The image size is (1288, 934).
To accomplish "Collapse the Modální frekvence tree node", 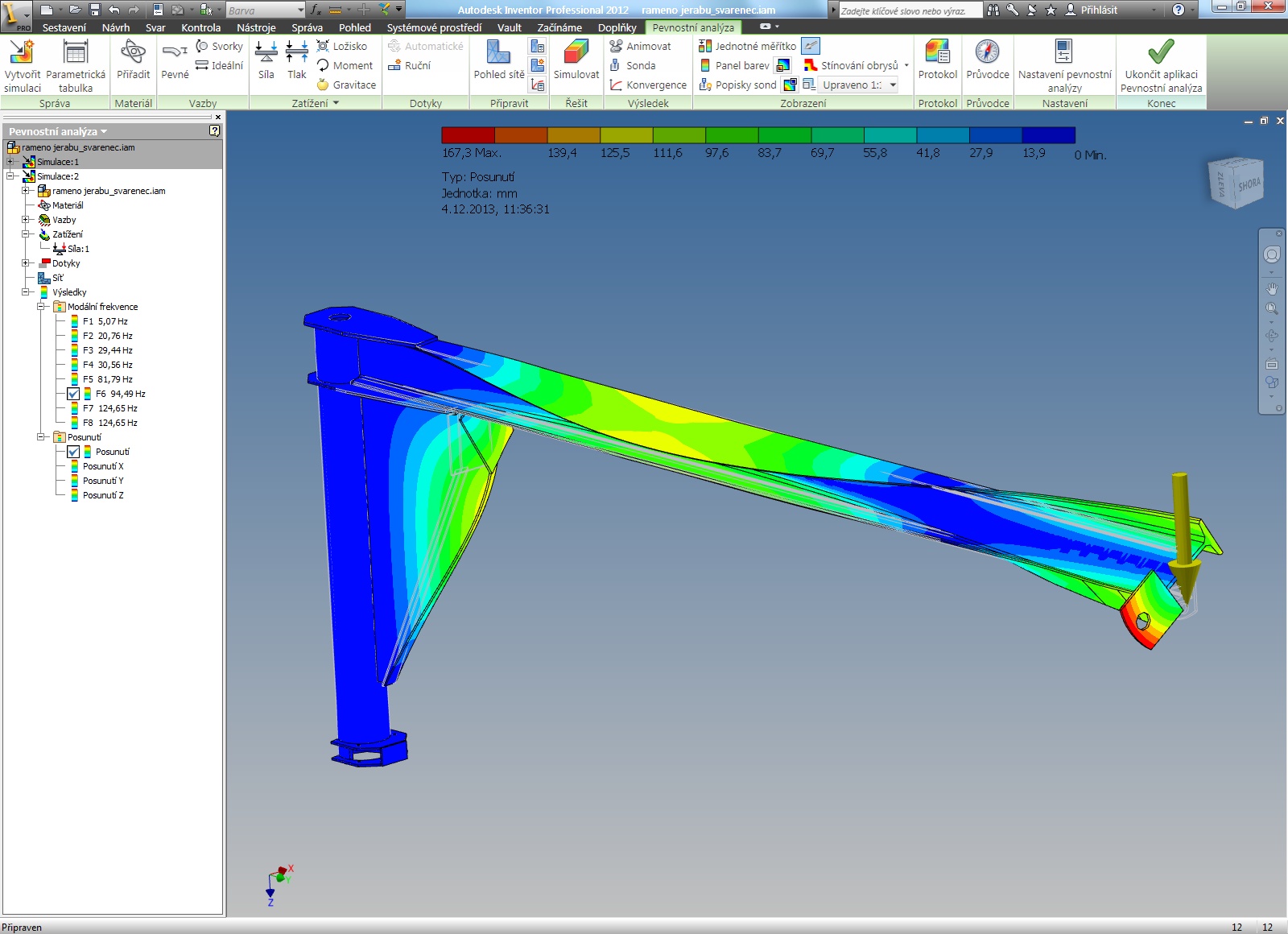I will click(41, 307).
